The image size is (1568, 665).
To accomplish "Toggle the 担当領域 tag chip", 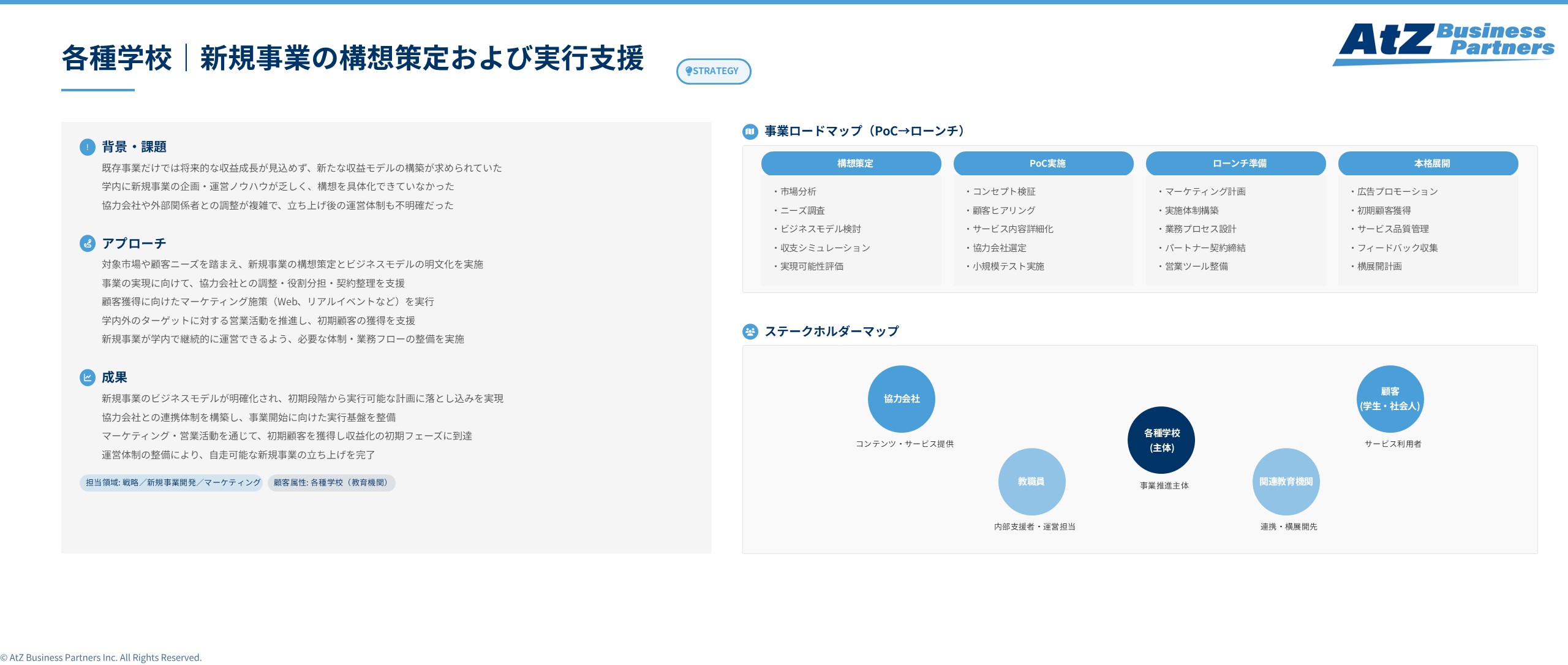I will 170,483.
